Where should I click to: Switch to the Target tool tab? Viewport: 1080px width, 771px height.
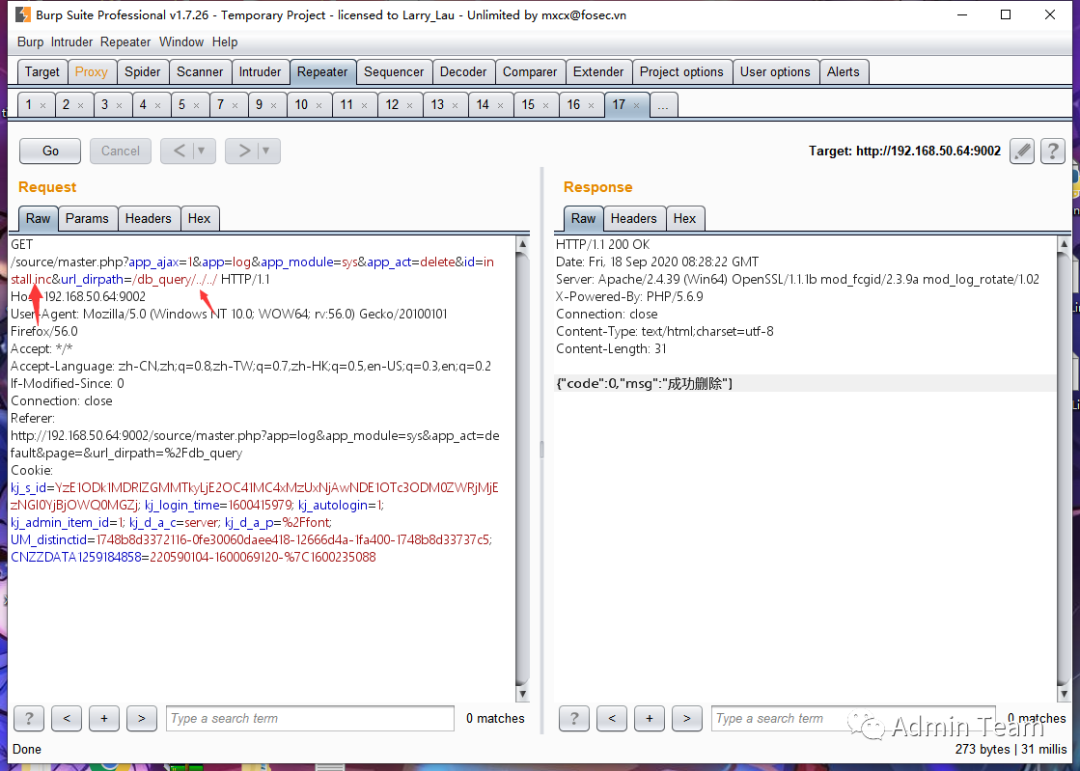[42, 72]
